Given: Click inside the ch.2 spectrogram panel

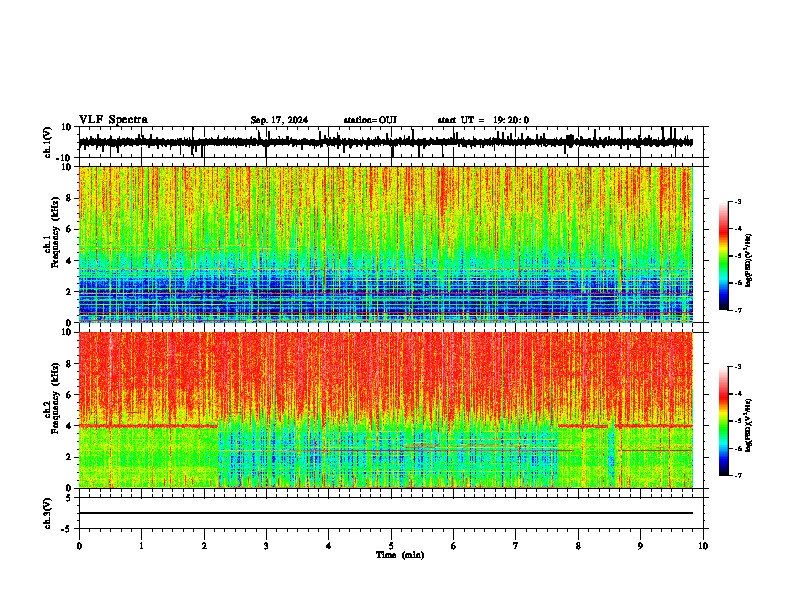Looking at the screenshot, I should 386,410.
